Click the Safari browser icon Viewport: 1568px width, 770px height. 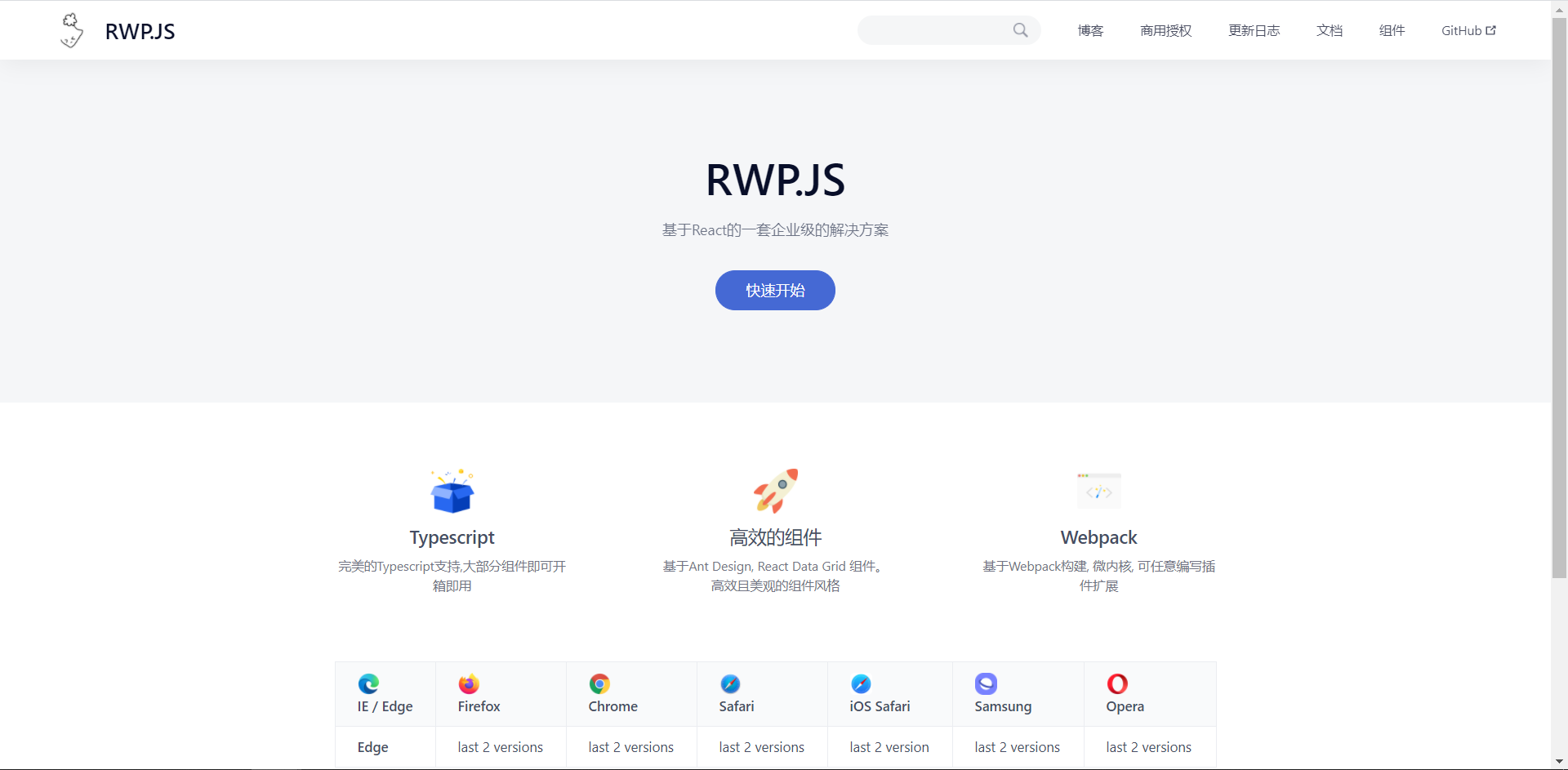pos(729,684)
